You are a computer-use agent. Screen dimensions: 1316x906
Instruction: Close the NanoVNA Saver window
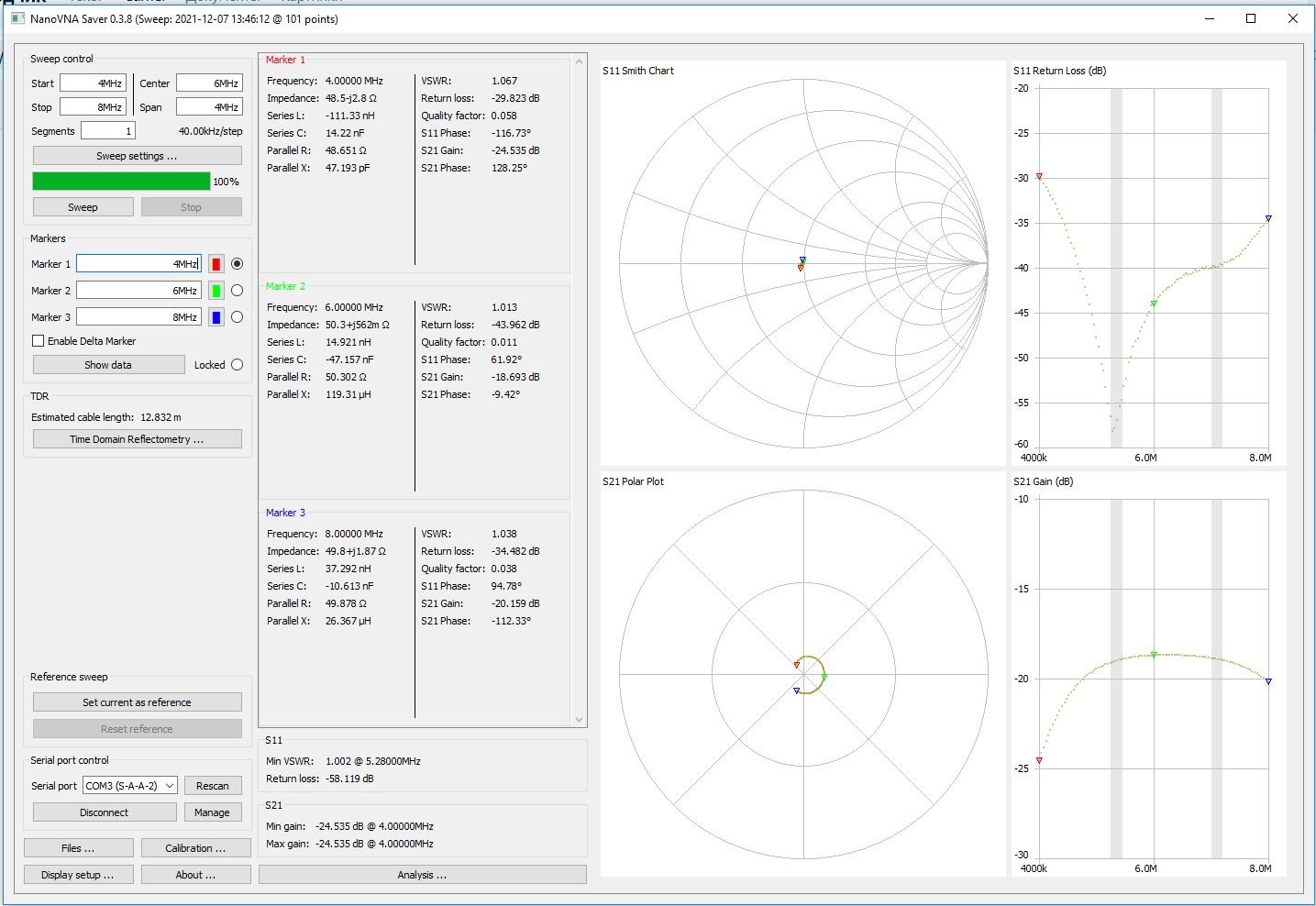(1292, 18)
